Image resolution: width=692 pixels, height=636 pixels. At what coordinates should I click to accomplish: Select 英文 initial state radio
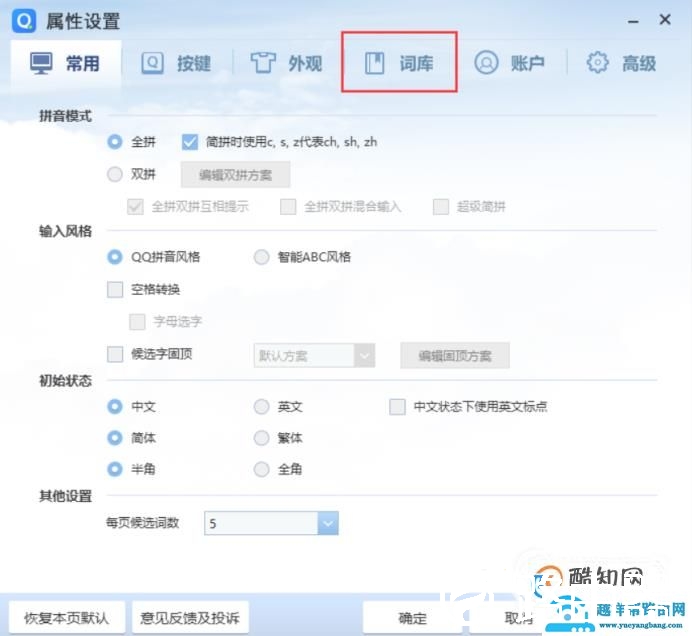tap(261, 406)
